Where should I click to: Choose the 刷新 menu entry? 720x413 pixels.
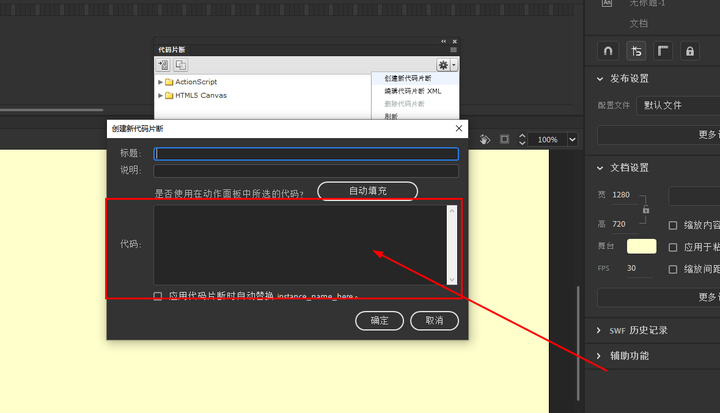click(x=415, y=116)
